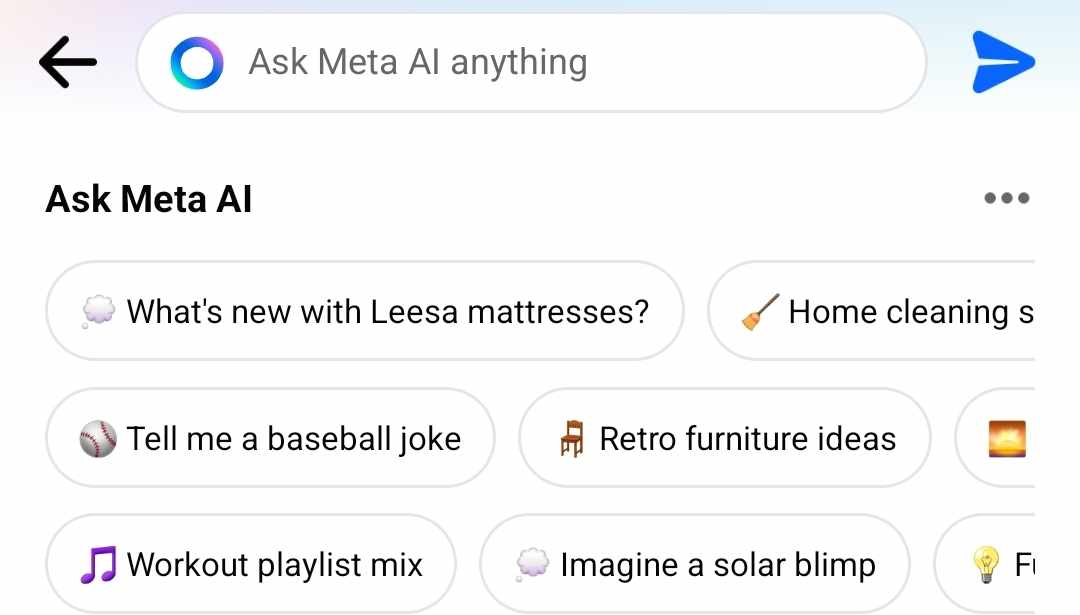Click the Meta AI ring logo
Viewport: 1080px width, 615px height.
(196, 63)
